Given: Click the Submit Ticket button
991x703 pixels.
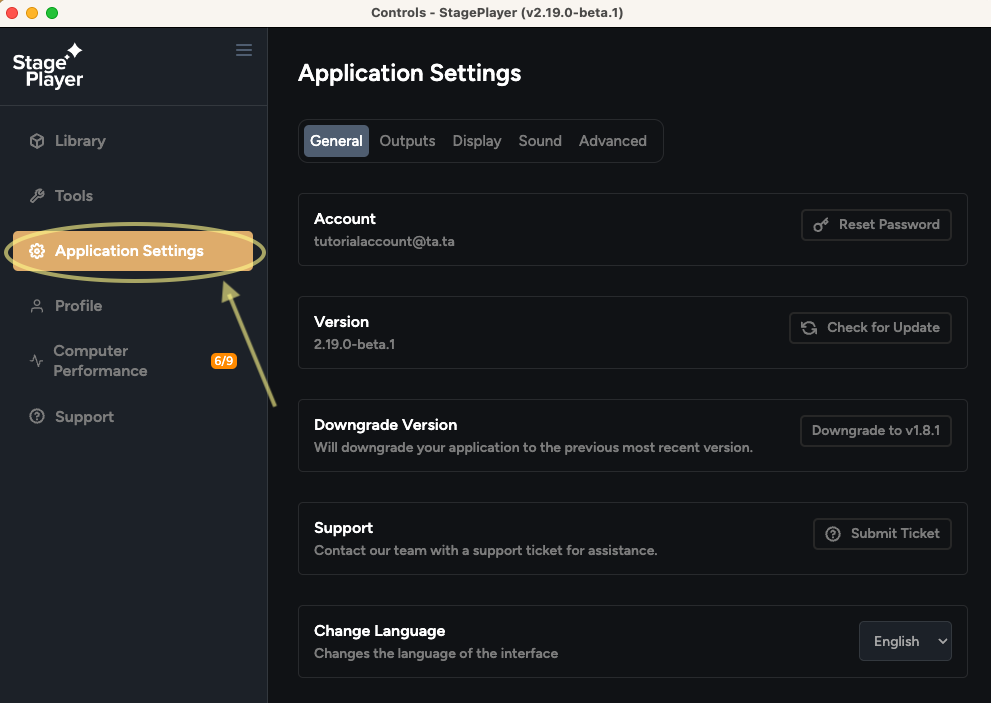Looking at the screenshot, I should [882, 534].
